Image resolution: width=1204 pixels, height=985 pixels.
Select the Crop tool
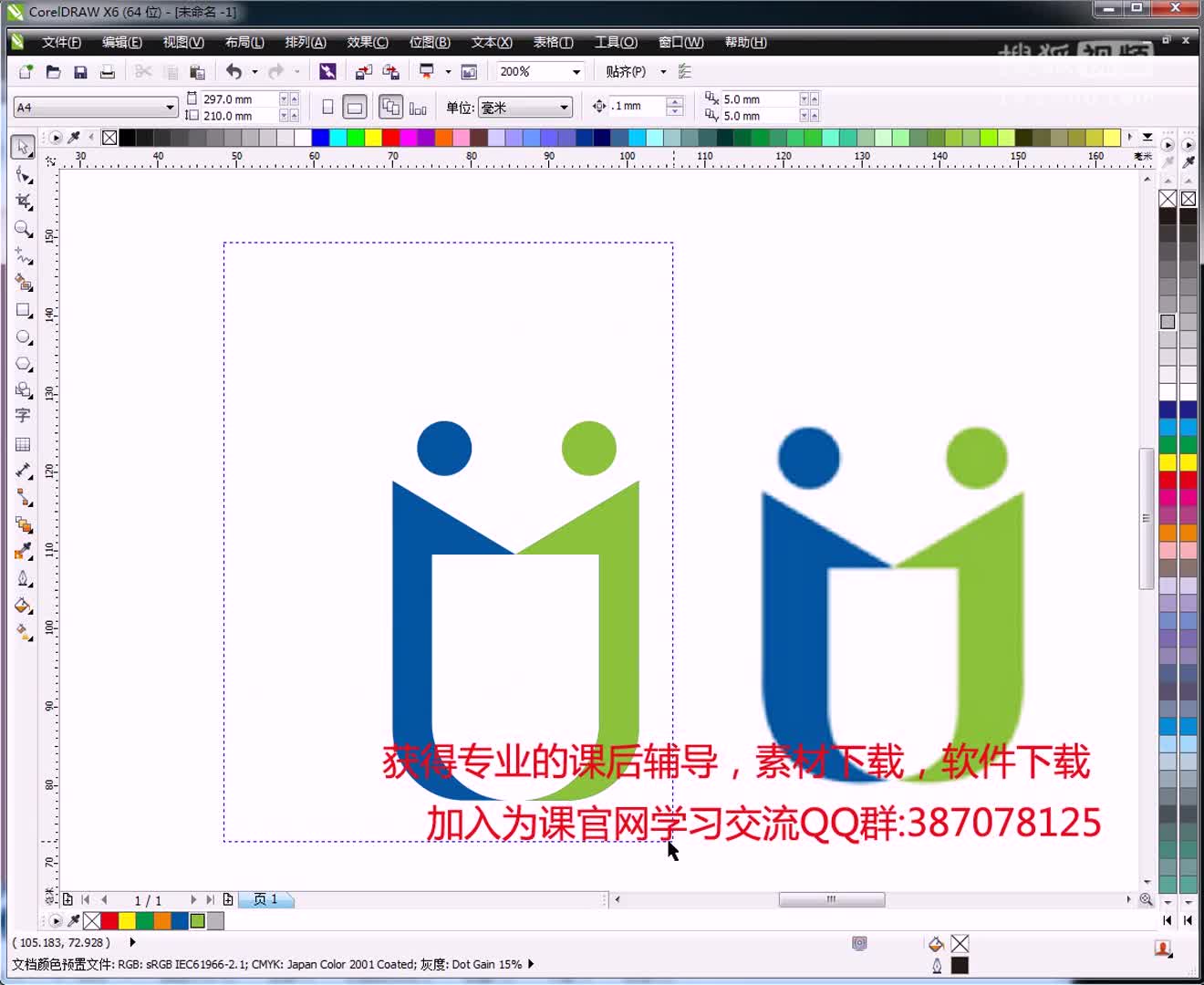pyautogui.click(x=23, y=202)
